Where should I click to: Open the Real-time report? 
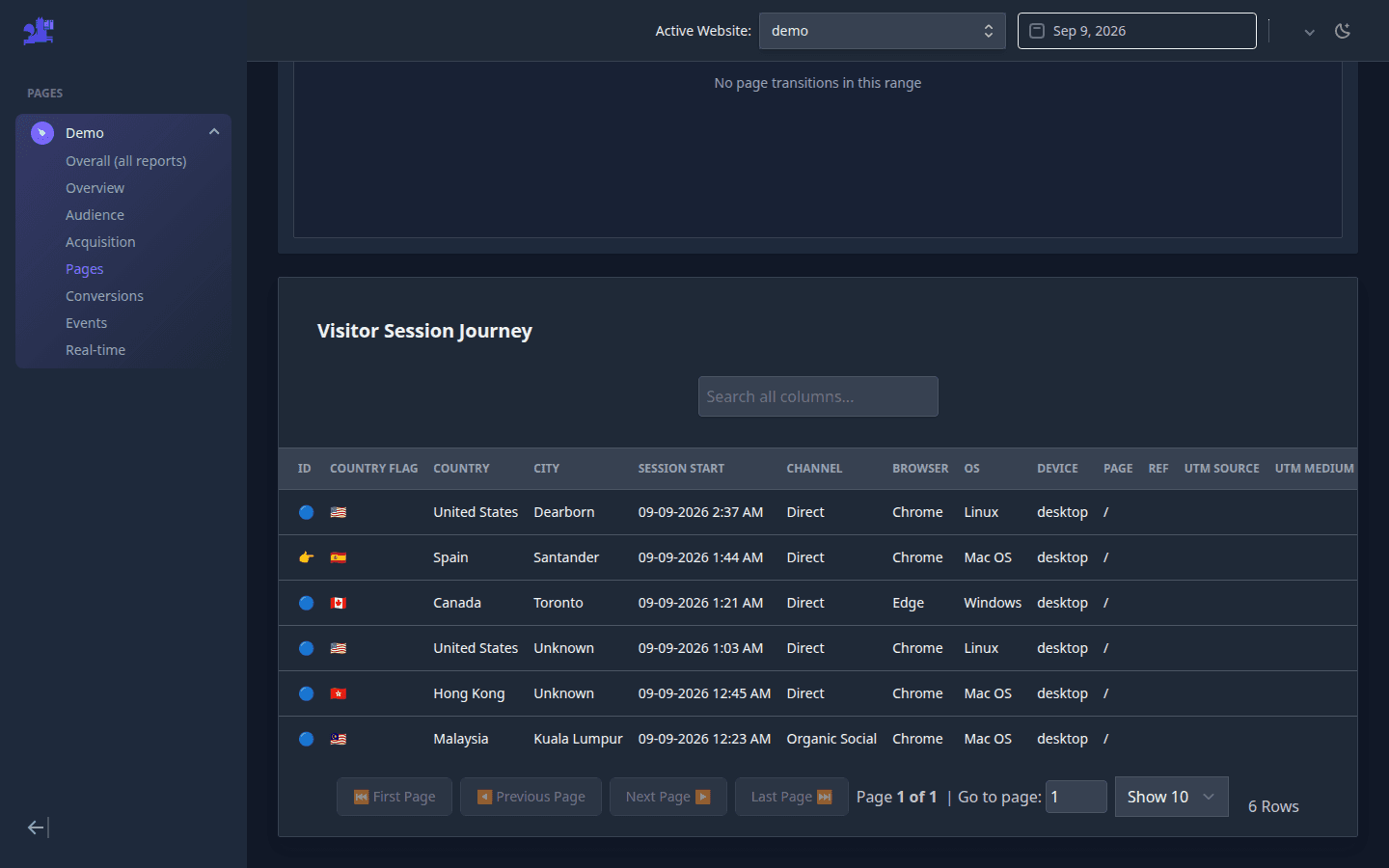click(95, 350)
